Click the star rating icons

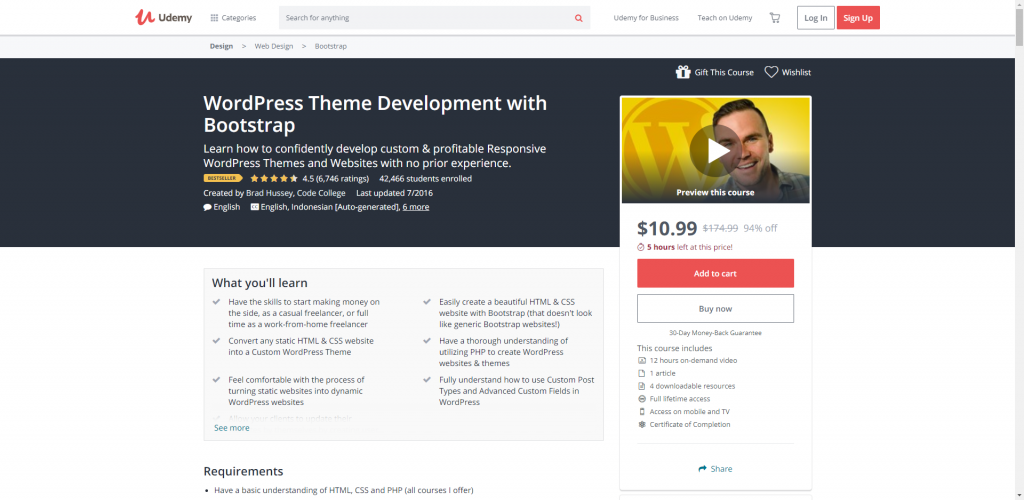[274, 178]
